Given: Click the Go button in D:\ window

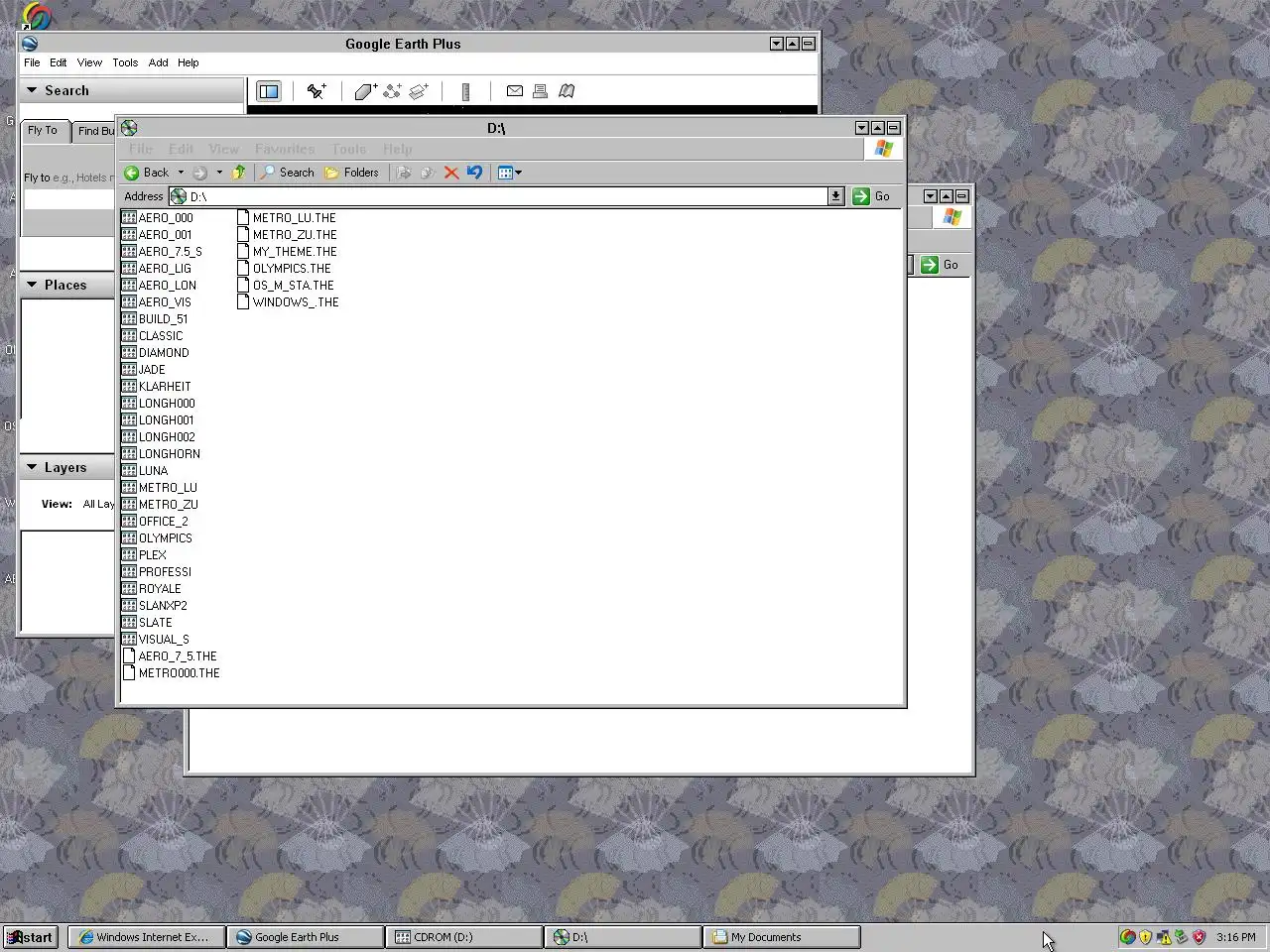Looking at the screenshot, I should pos(871,196).
